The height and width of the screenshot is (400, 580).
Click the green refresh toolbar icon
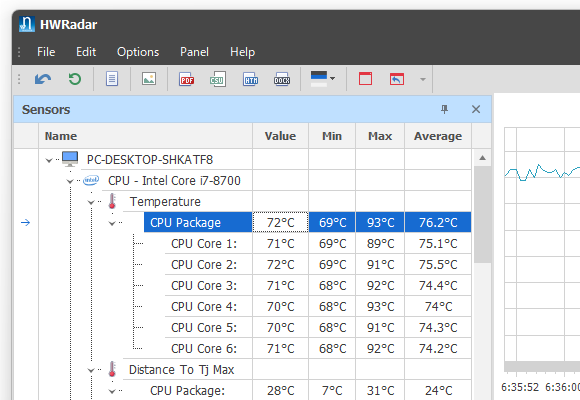[75, 79]
